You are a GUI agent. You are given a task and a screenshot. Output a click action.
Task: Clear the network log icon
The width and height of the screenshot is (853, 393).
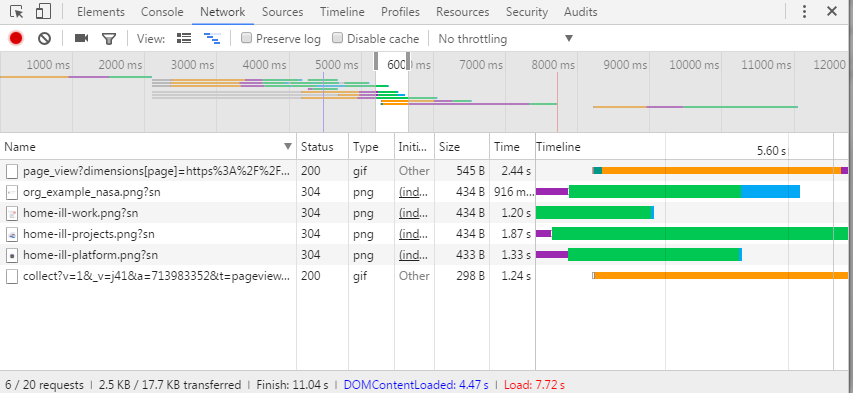pos(44,38)
